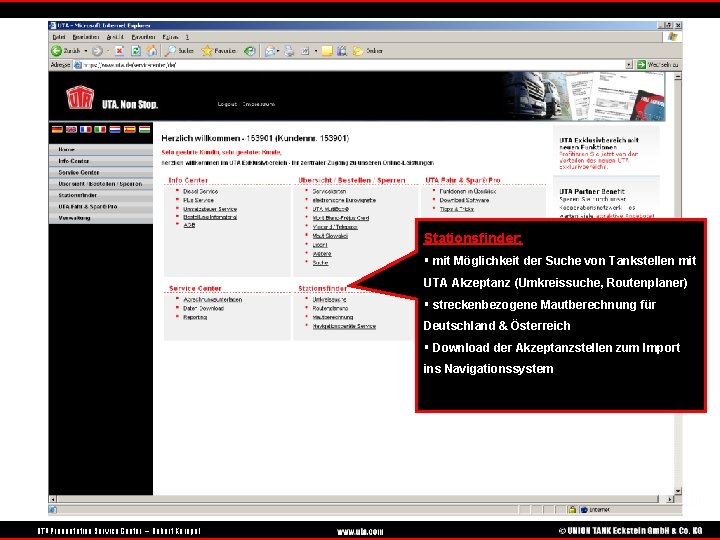Click the Wechseln zu go button
720x540 pixels.
coord(658,65)
